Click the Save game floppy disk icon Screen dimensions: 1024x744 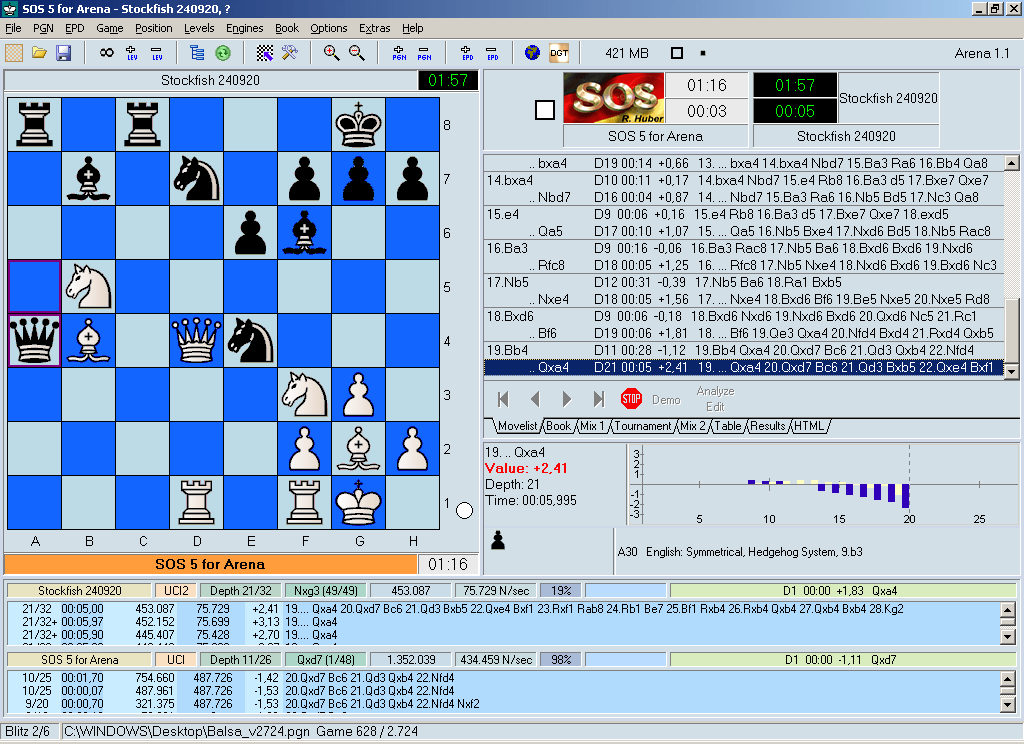coord(63,53)
